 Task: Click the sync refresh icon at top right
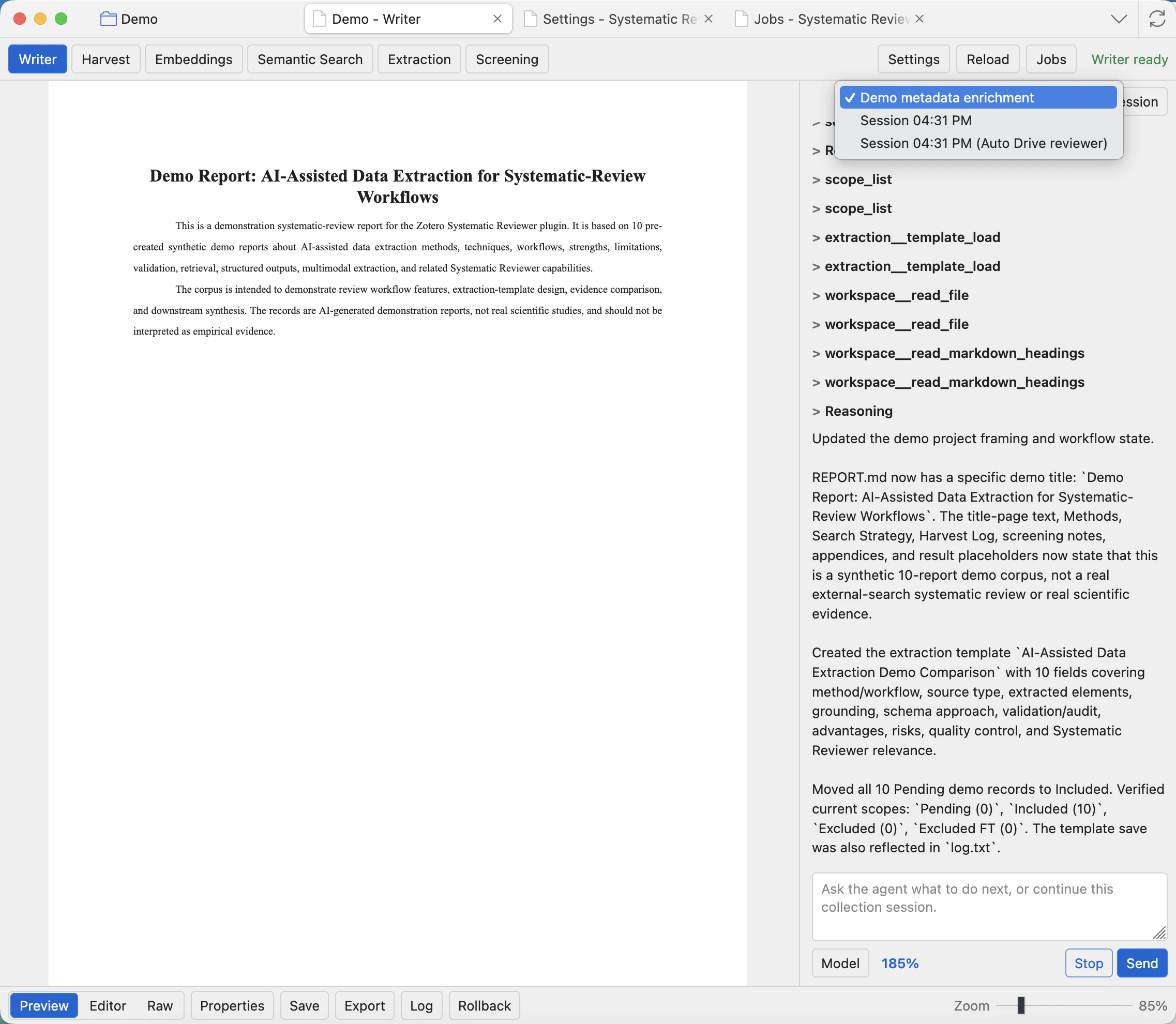click(1157, 19)
